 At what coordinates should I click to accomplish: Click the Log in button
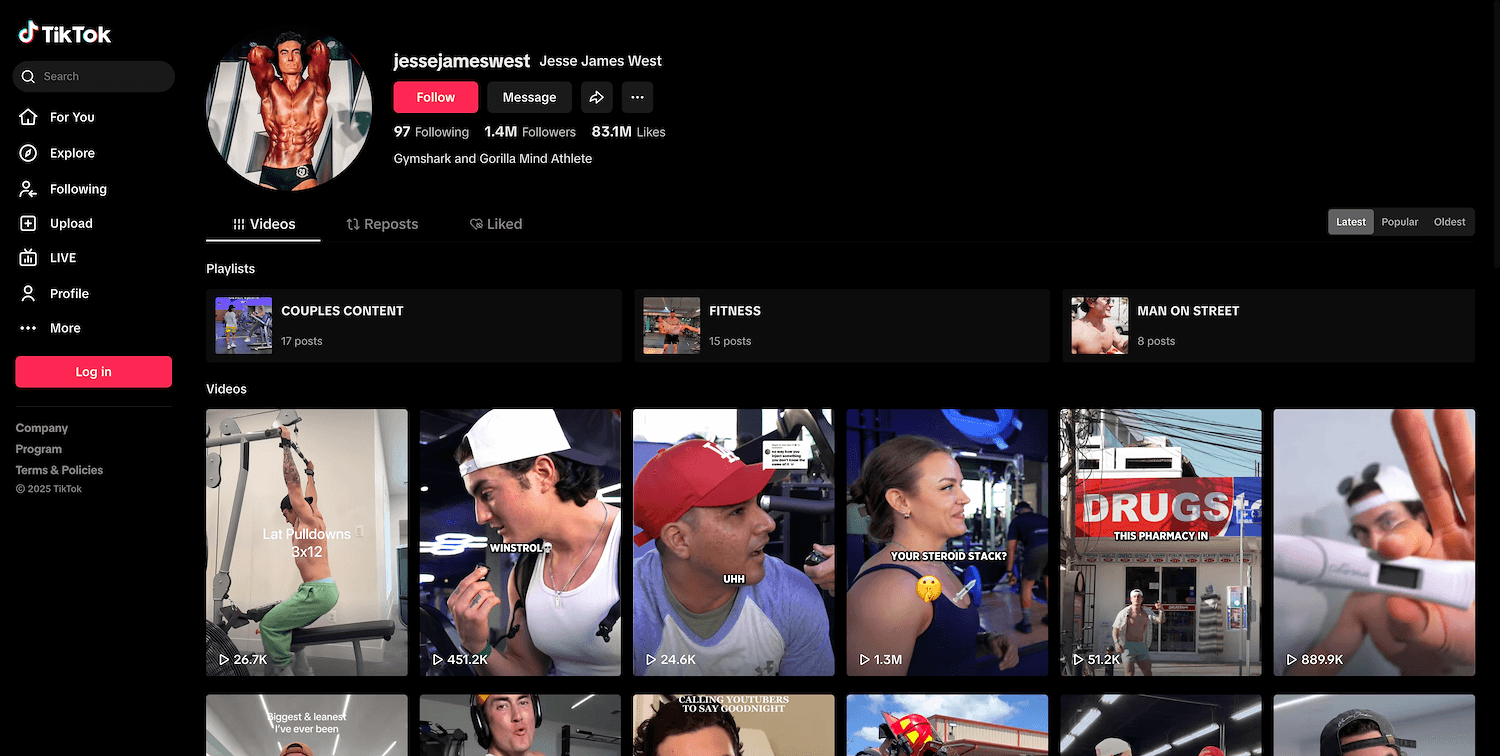[93, 372]
